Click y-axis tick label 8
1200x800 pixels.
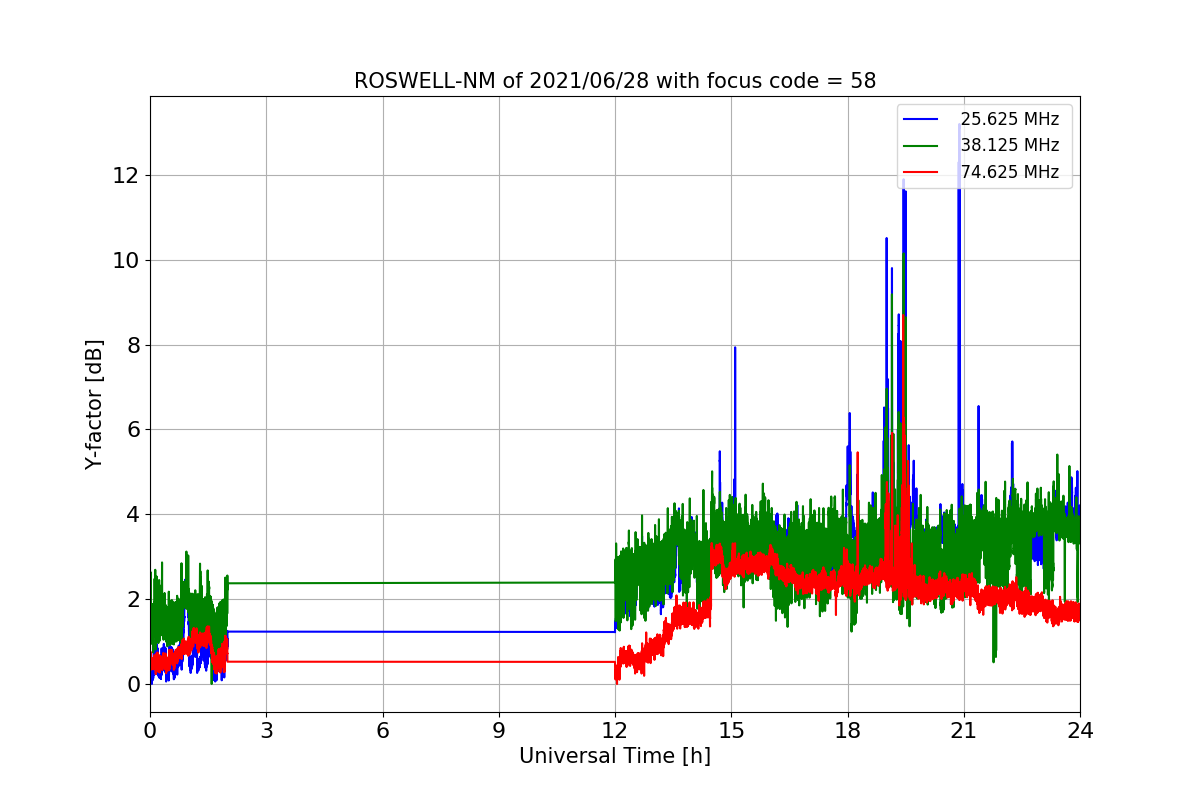click(133, 345)
